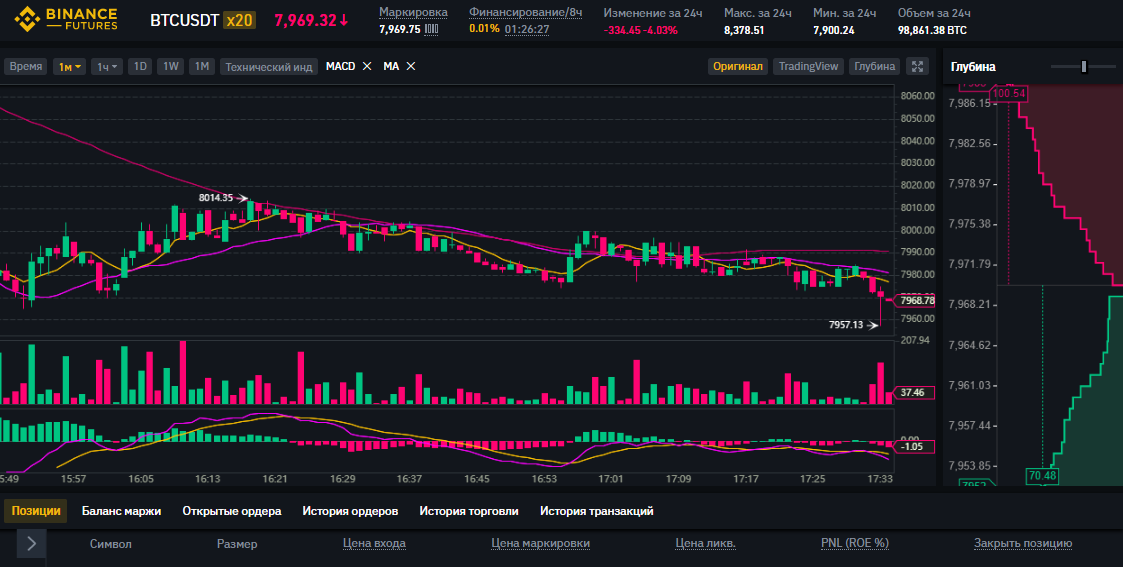
Task: Adjust the Глубина depth zoom slider
Action: (x=1083, y=67)
